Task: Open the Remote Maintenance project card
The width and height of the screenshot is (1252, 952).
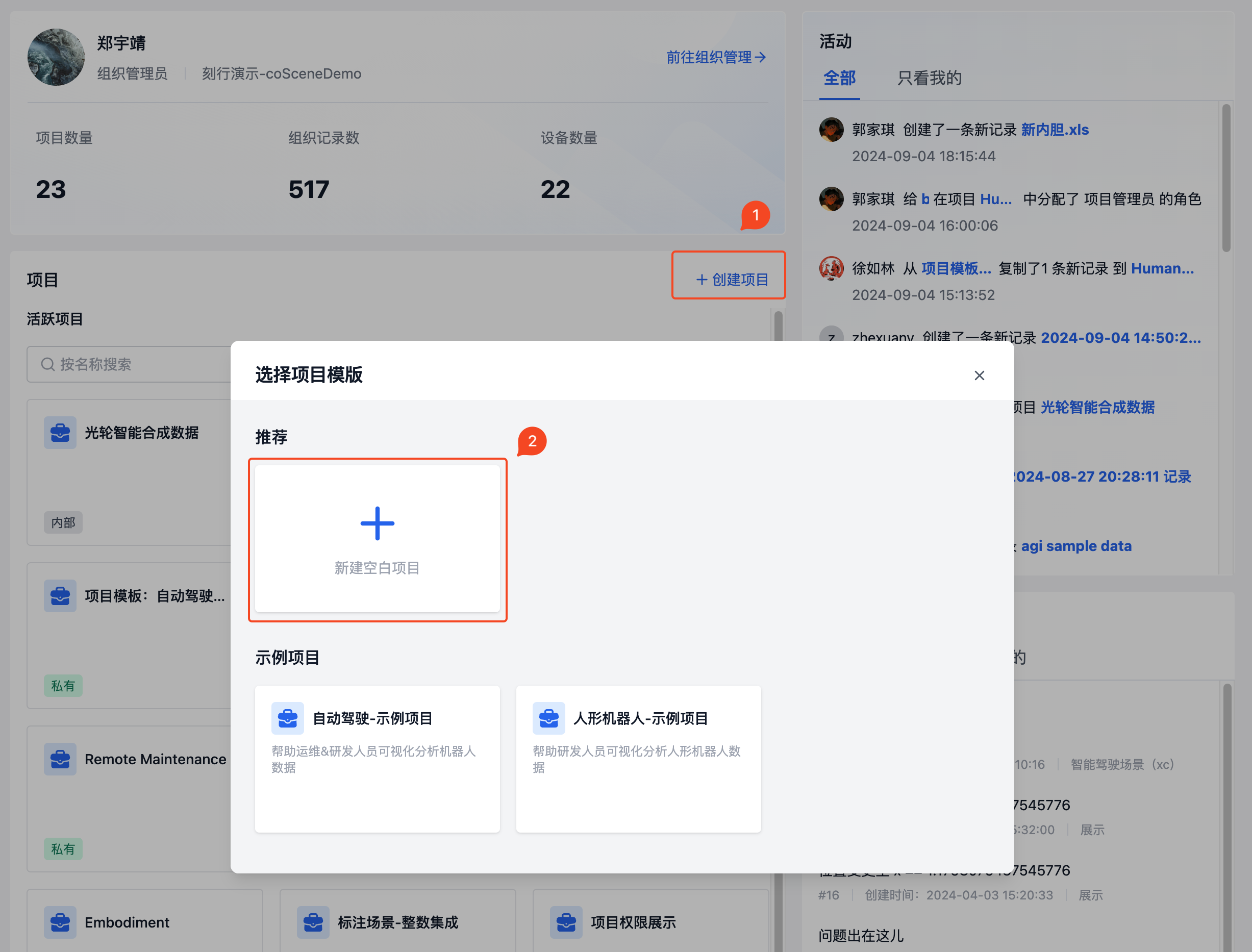Action: (x=129, y=799)
